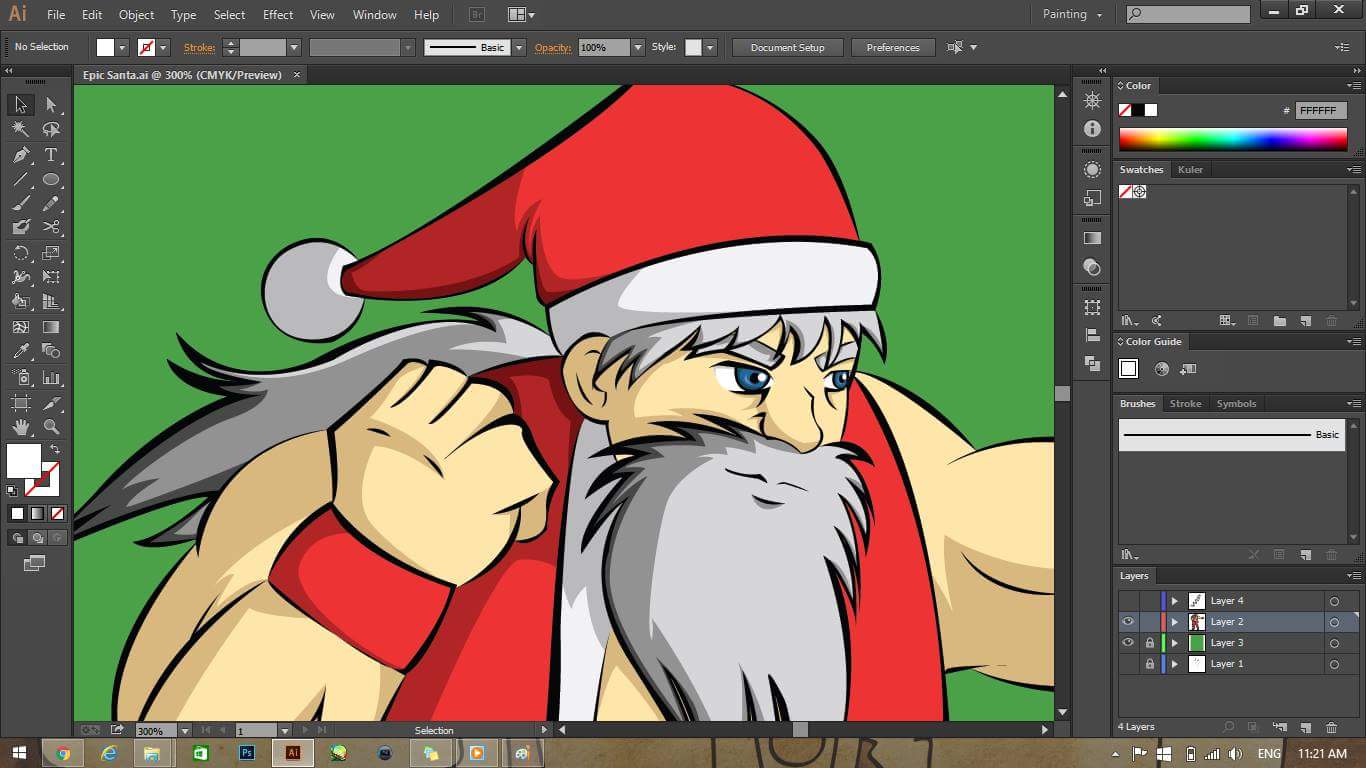Image resolution: width=1366 pixels, height=768 pixels.
Task: Open the Painting workspace switcher
Action: (x=1072, y=14)
